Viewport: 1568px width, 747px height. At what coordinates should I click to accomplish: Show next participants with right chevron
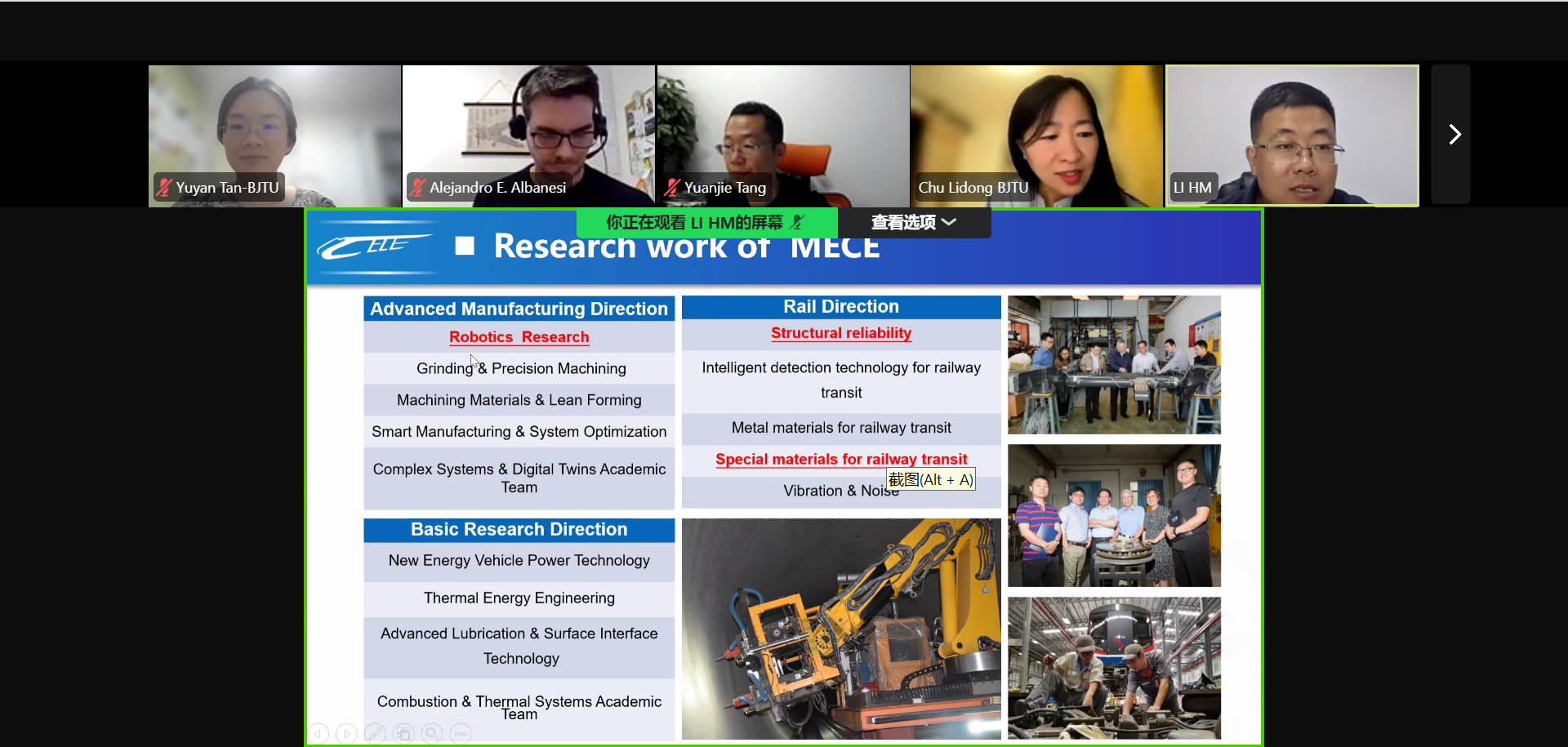(1454, 135)
